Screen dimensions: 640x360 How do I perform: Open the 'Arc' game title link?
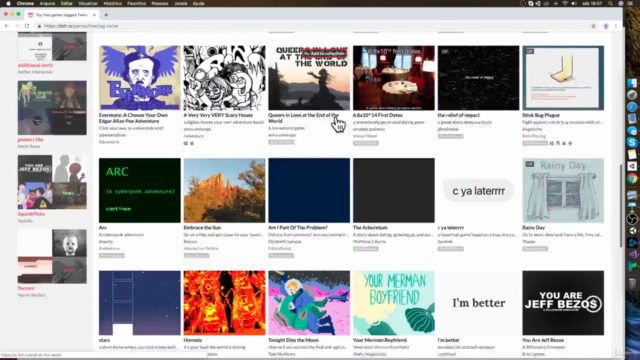(102, 227)
